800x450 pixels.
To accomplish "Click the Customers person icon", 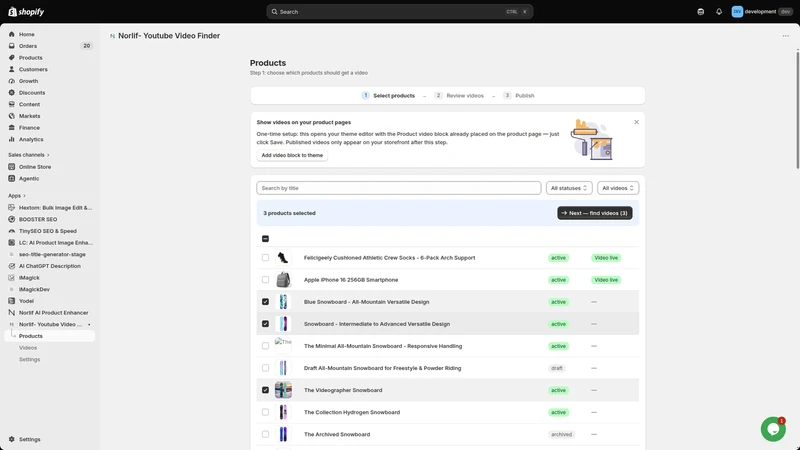I will pyautogui.click(x=12, y=69).
